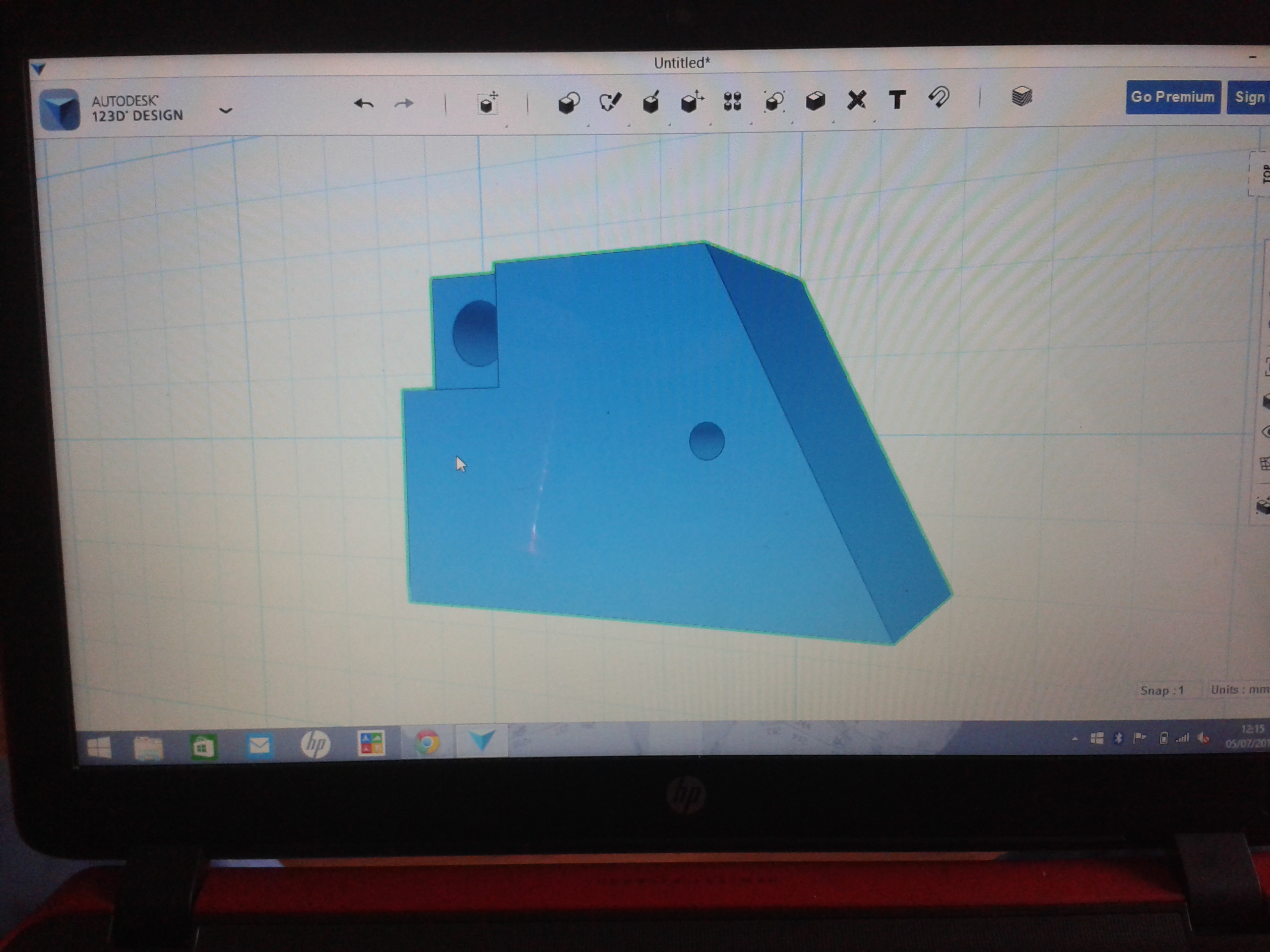This screenshot has width=1270, height=952.
Task: Open the Combine tool
Action: (x=815, y=101)
